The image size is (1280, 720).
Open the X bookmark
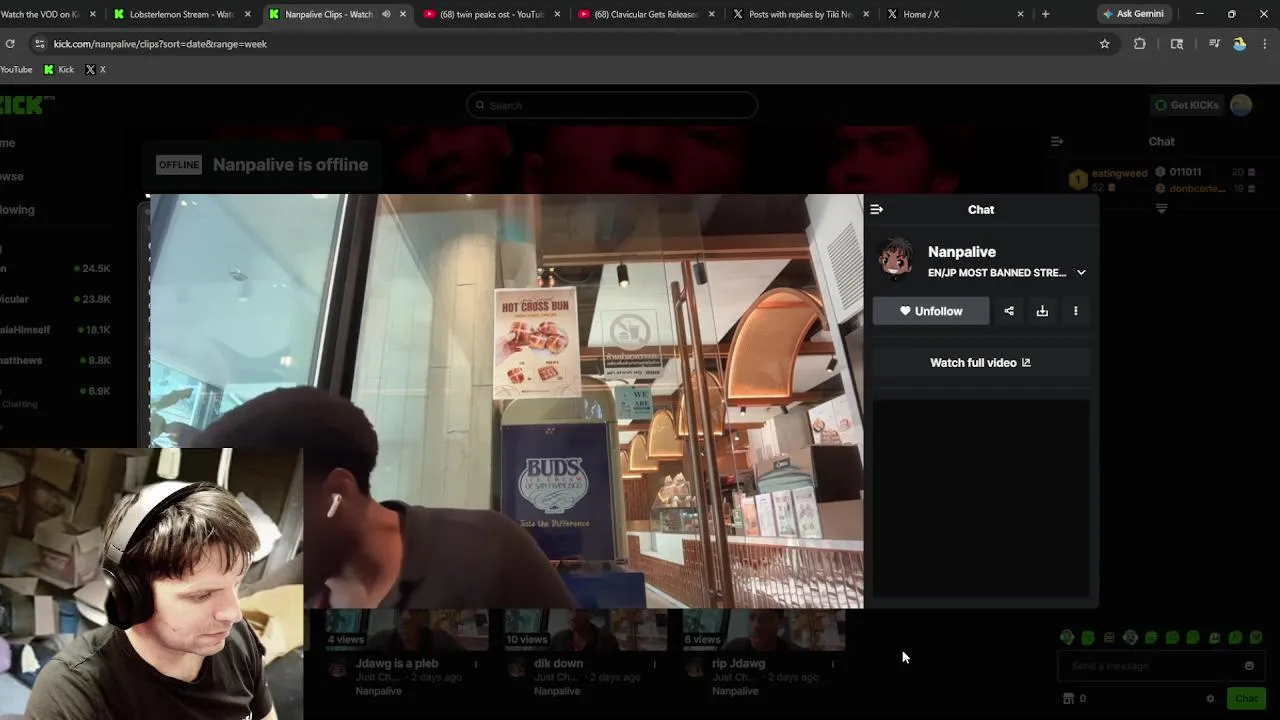(96, 70)
